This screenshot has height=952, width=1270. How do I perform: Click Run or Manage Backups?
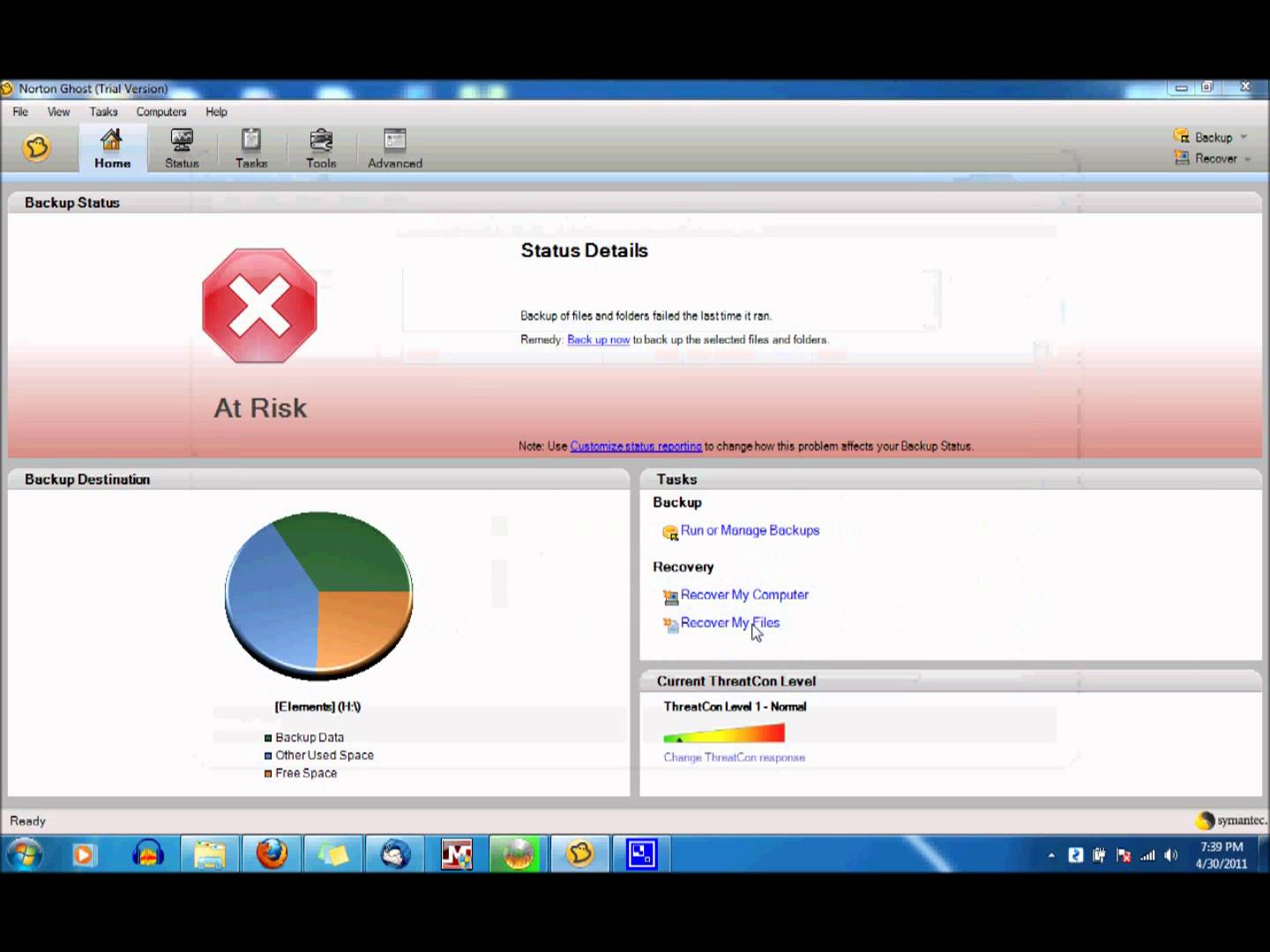point(750,531)
